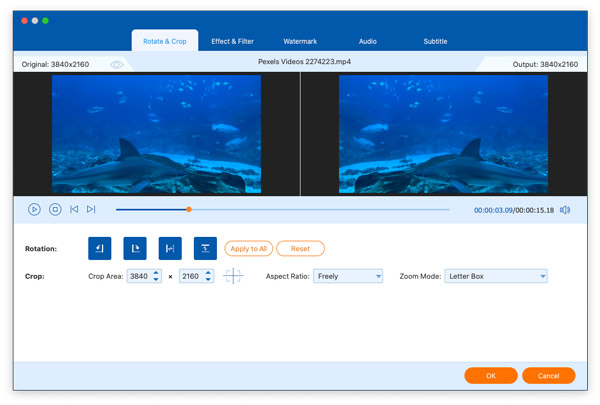This screenshot has width=600, height=405.
Task: Click the crop height input field
Action: point(190,276)
